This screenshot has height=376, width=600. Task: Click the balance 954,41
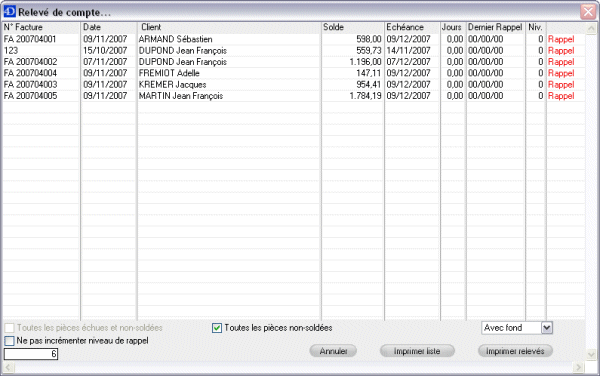click(369, 85)
